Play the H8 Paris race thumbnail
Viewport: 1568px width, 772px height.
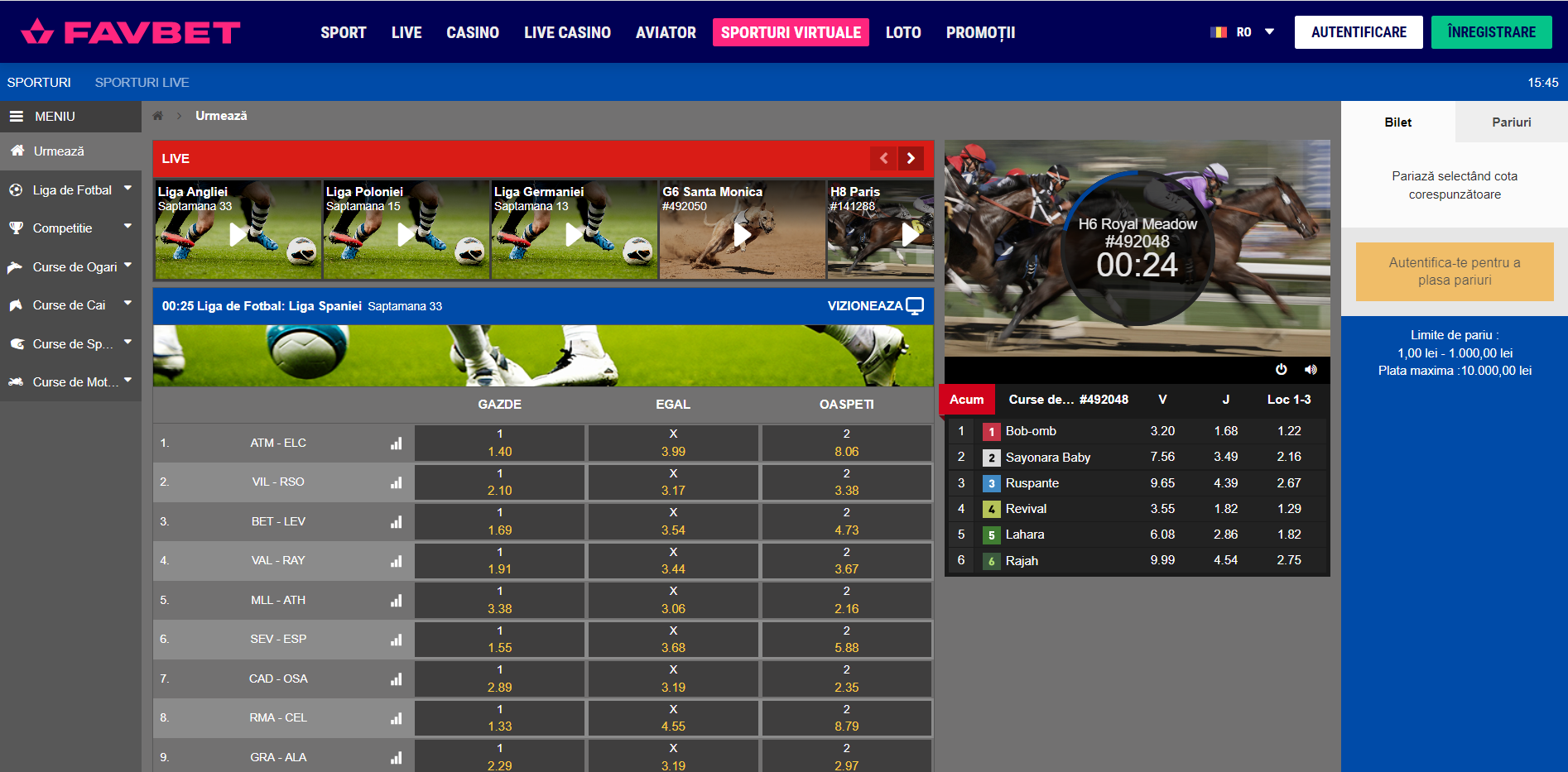coord(881,230)
